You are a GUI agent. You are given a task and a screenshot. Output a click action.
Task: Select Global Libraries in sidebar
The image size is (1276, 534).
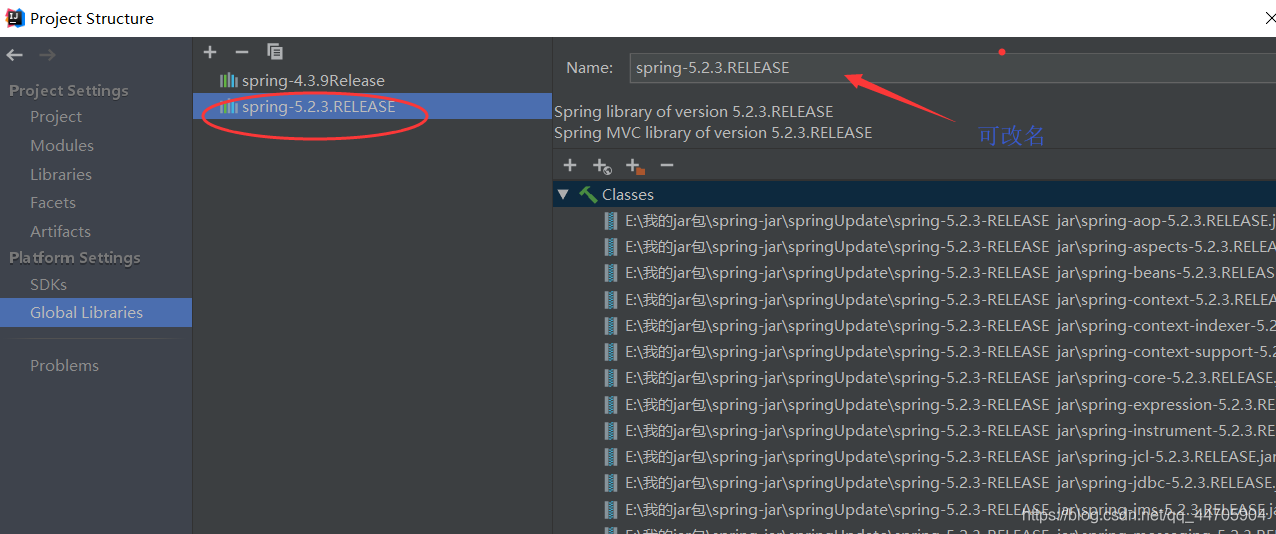96,312
